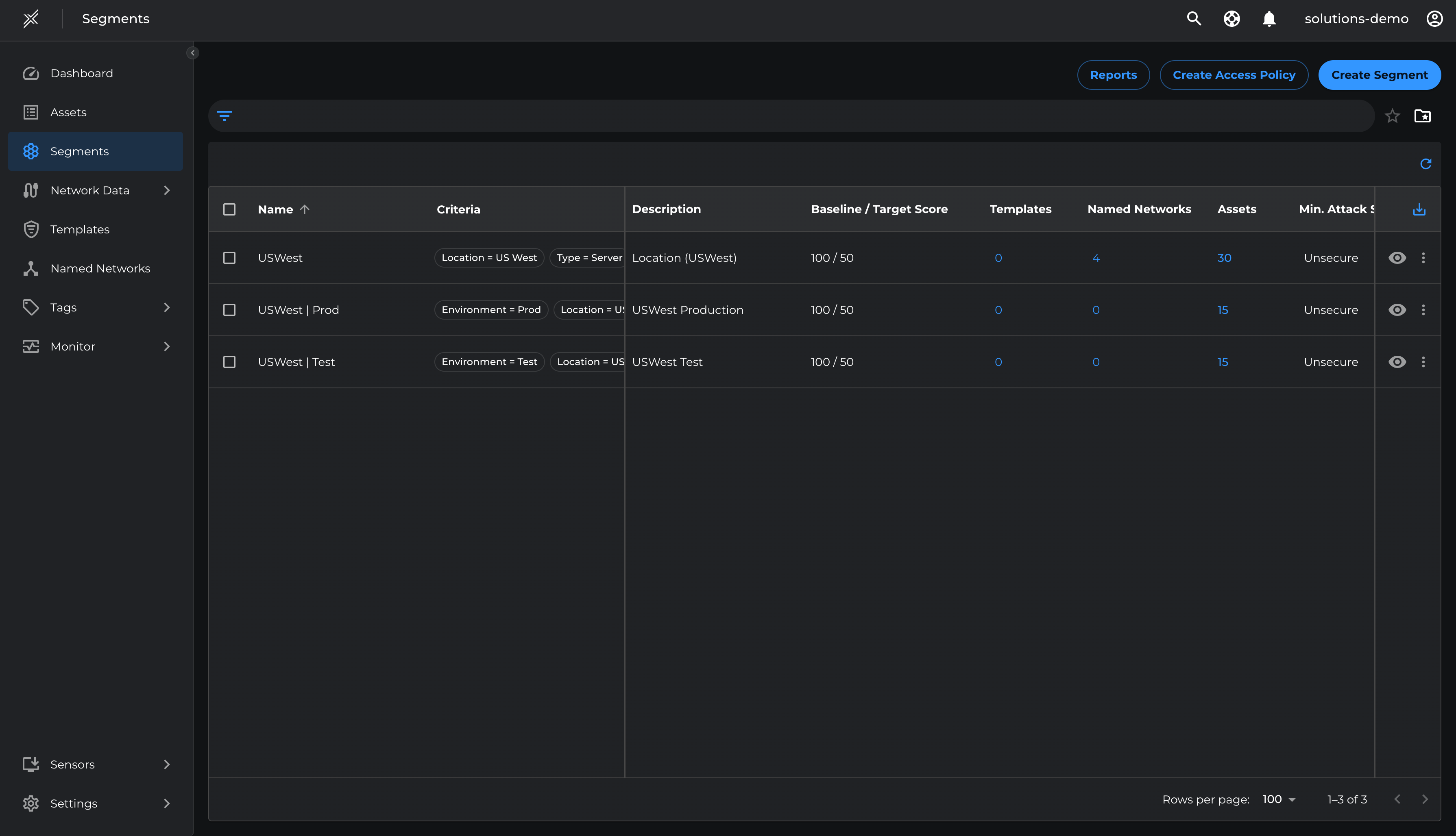Image resolution: width=1456 pixels, height=836 pixels.
Task: Open the USWest assets count 30
Action: click(x=1224, y=258)
